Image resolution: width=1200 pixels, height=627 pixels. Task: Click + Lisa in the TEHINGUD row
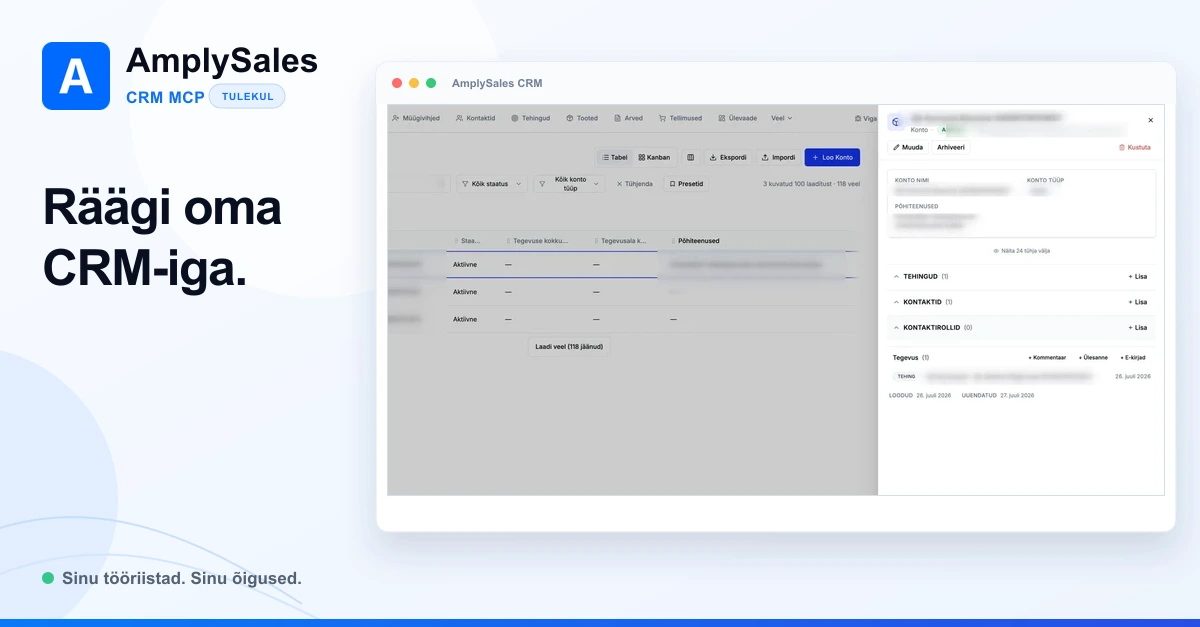pos(1138,276)
